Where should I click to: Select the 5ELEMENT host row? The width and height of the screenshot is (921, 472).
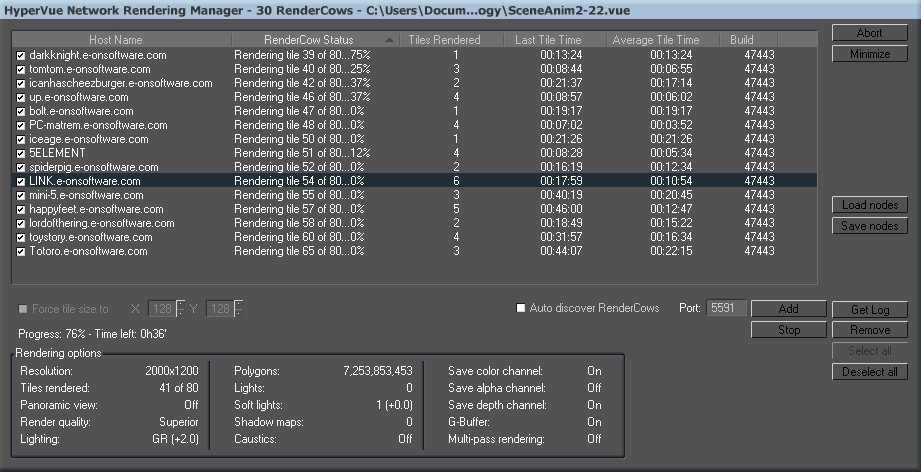click(415, 153)
